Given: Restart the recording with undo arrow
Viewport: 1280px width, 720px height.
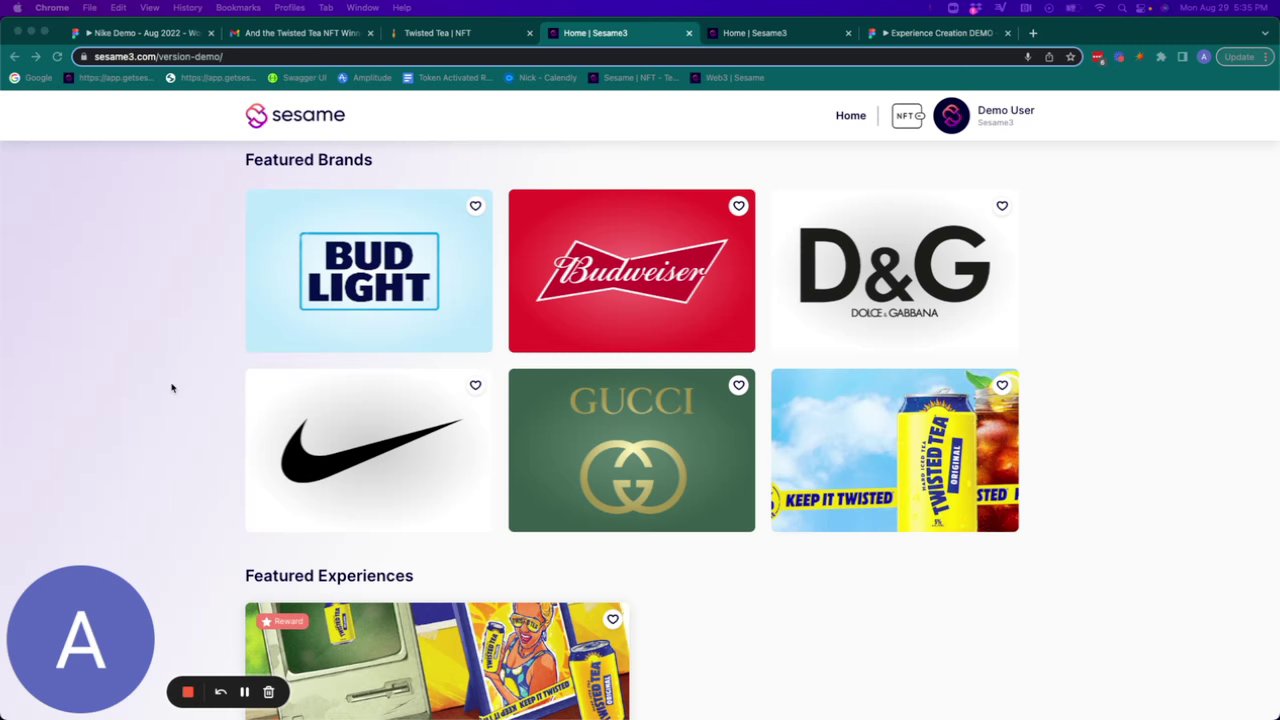Looking at the screenshot, I should [221, 692].
